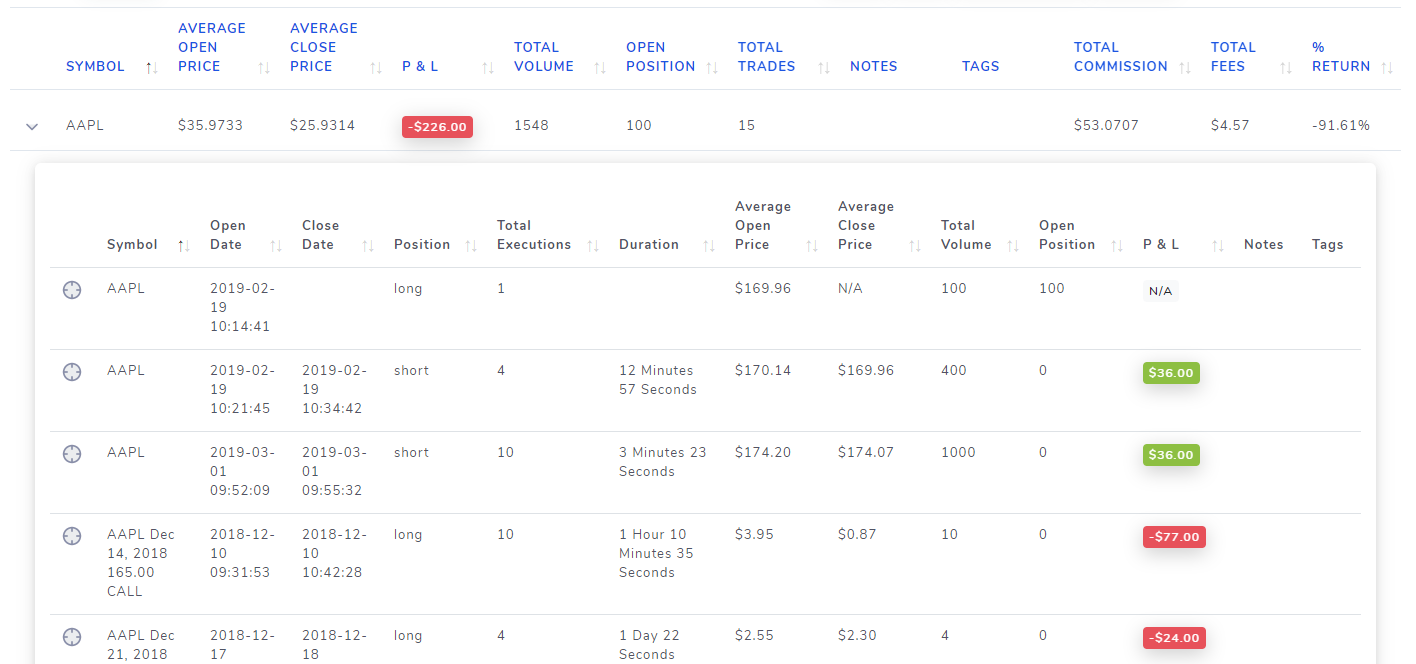Viewport: 1416px width, 664px height.
Task: Open target icon for 10:21:45 short trade
Action: click(72, 372)
